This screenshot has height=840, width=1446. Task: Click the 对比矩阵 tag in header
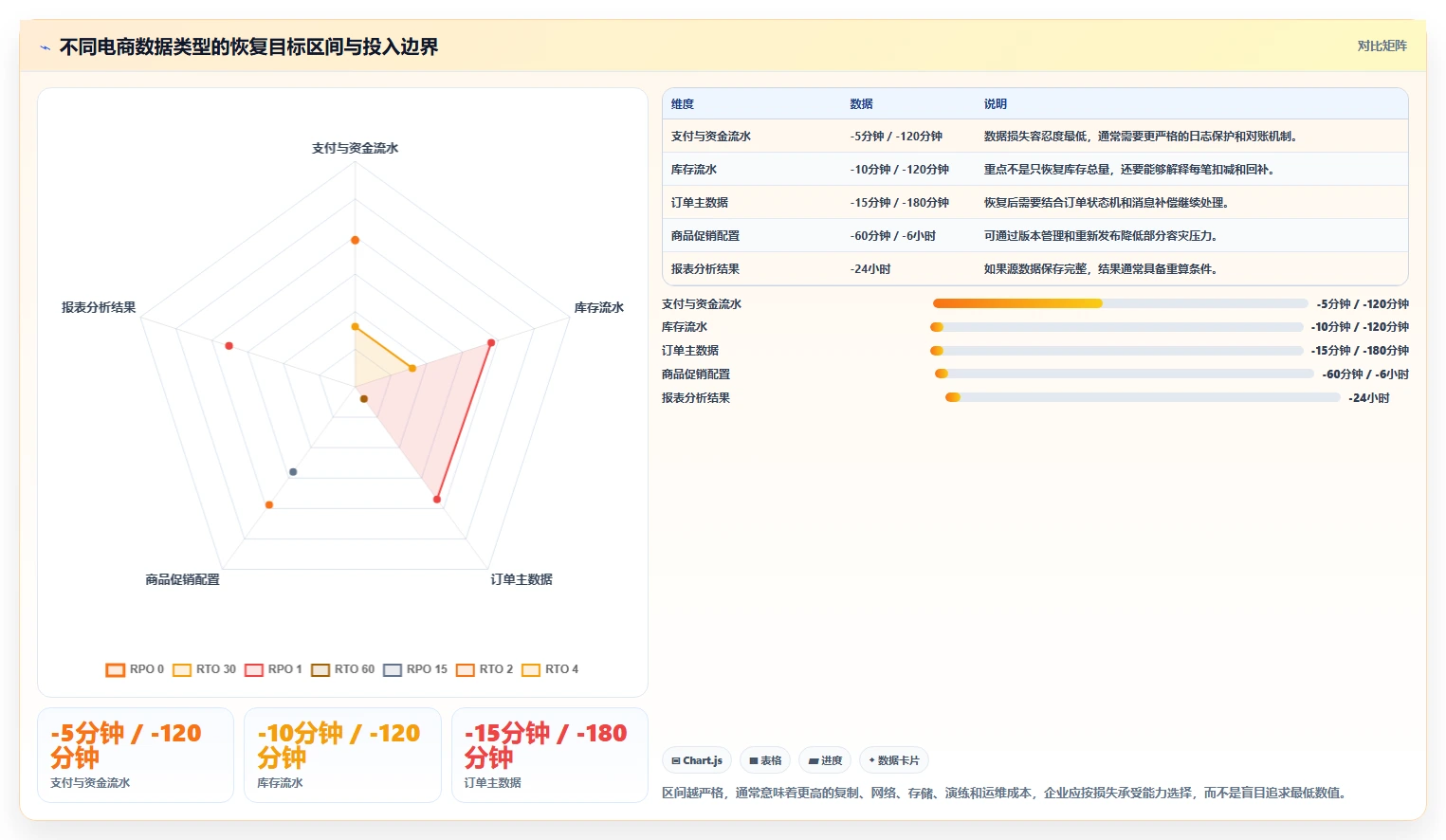1382,46
